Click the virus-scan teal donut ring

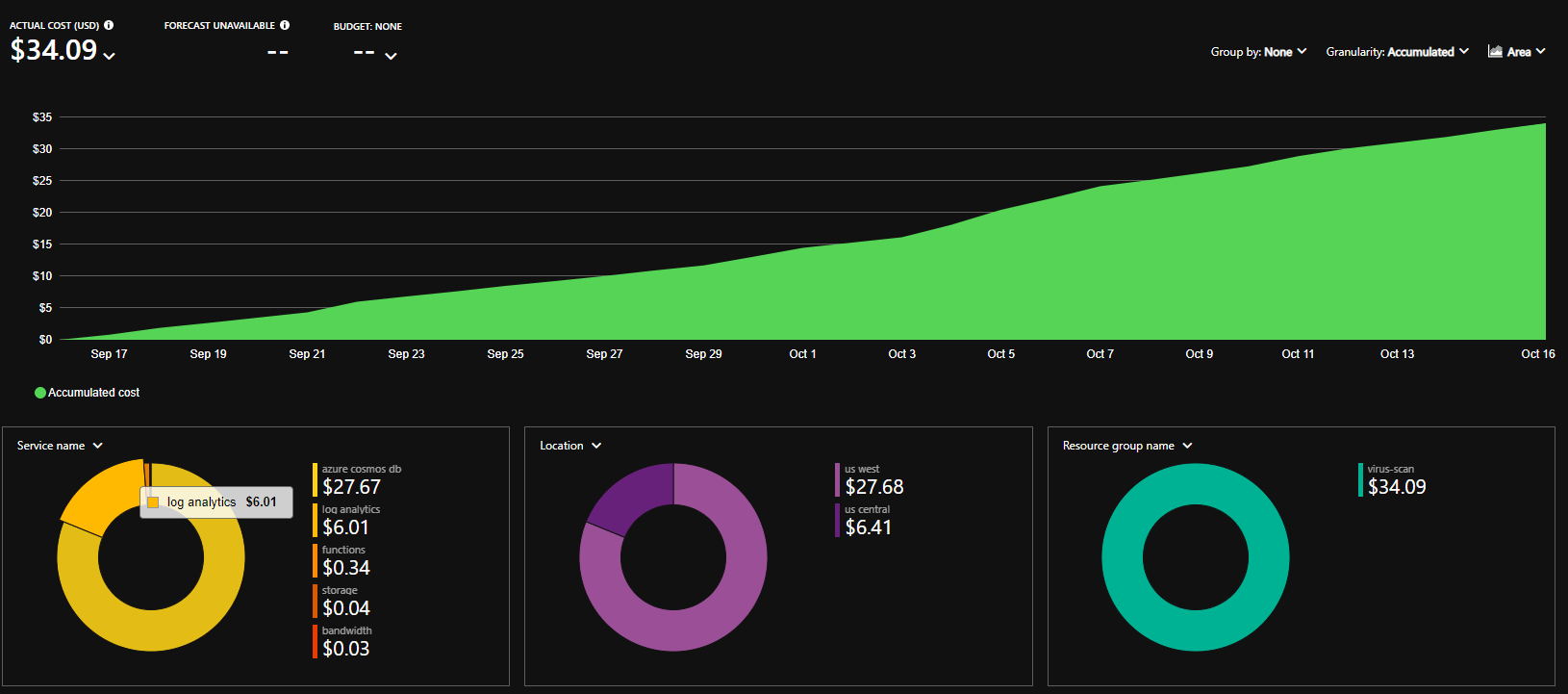pos(1196,631)
